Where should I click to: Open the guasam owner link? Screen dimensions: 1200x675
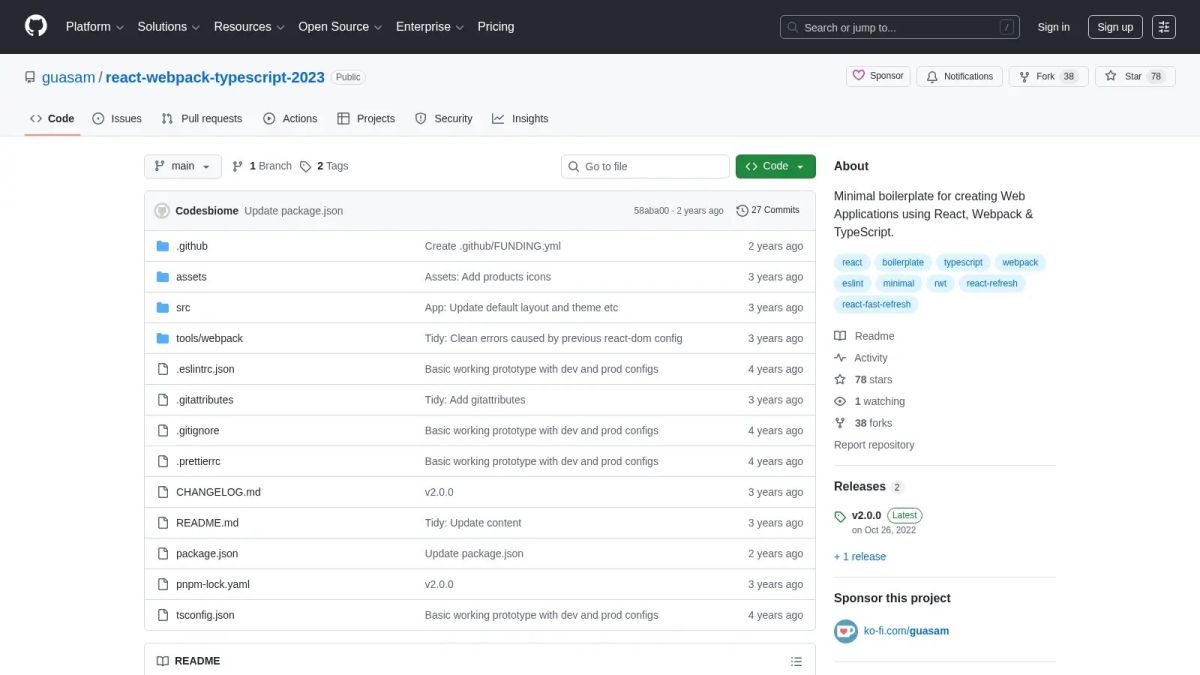68,77
